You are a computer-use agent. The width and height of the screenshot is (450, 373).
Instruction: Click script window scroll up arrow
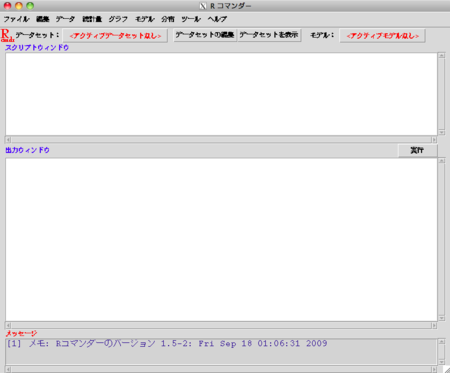[442, 56]
